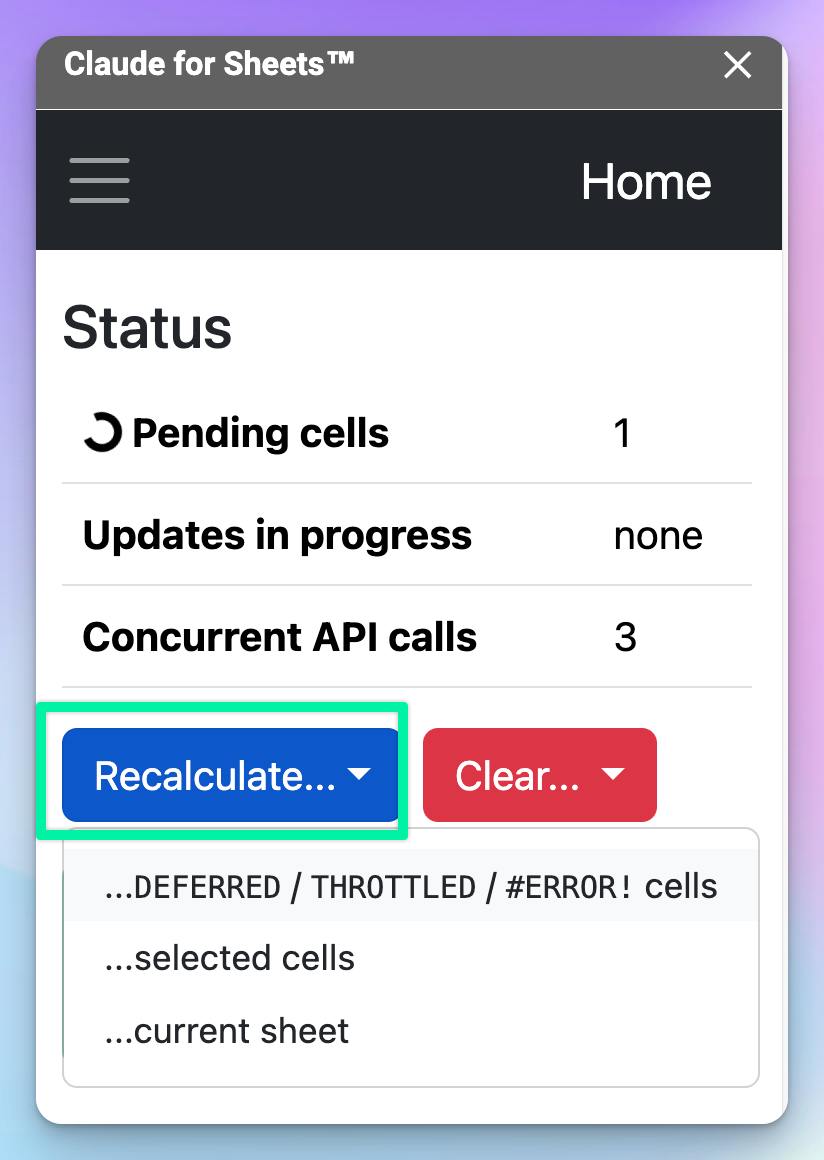Image resolution: width=824 pixels, height=1160 pixels.
Task: Expand the Clear dropdown caret
Action: point(613,775)
